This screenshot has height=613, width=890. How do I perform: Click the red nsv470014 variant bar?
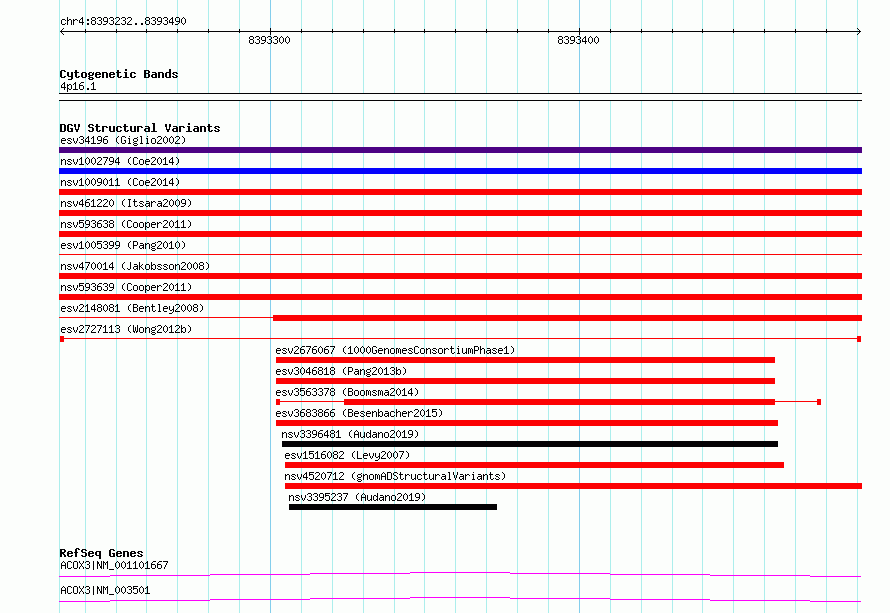point(460,276)
